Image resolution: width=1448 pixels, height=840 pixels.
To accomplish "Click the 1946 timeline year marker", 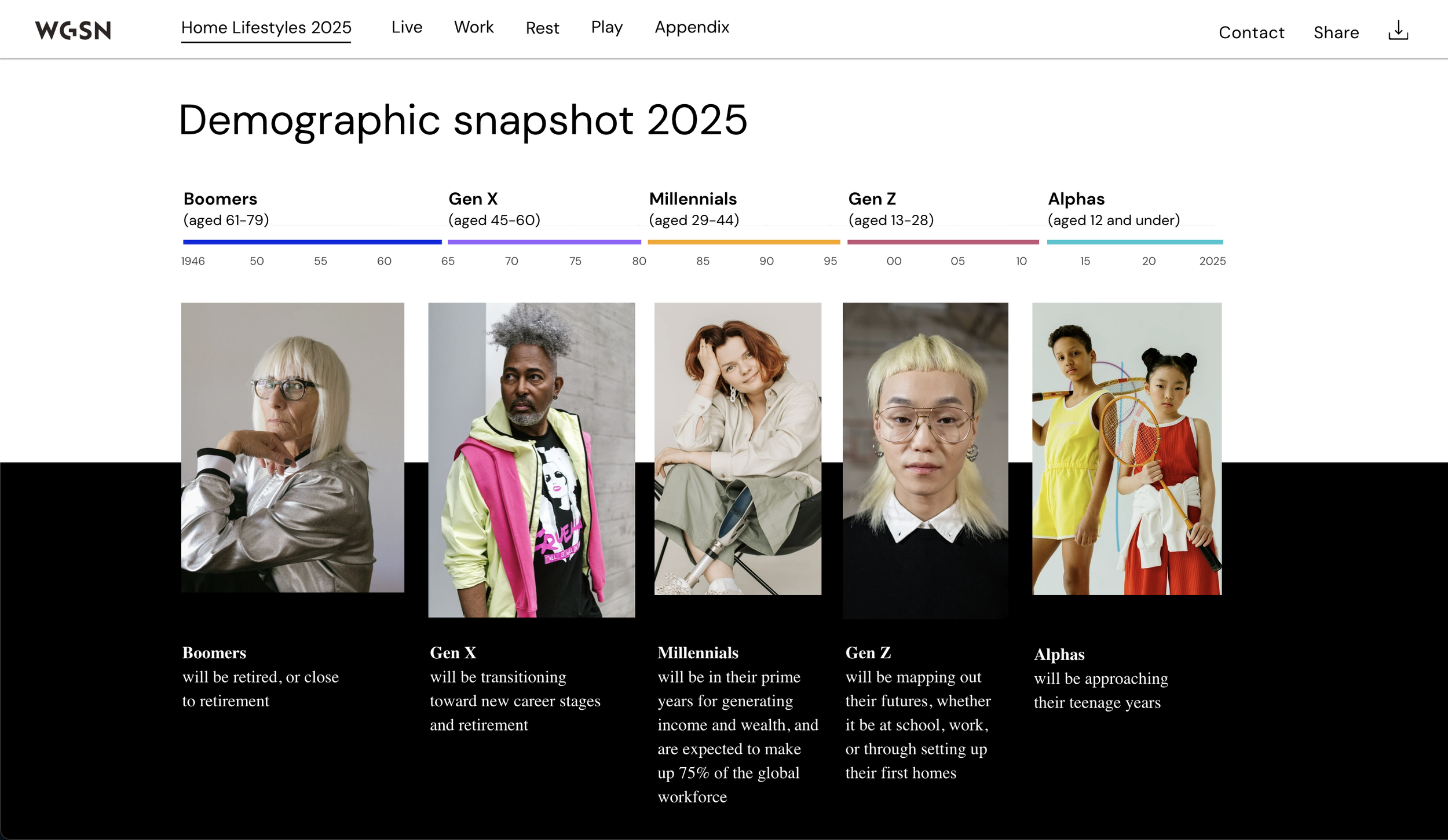I will pyautogui.click(x=193, y=261).
